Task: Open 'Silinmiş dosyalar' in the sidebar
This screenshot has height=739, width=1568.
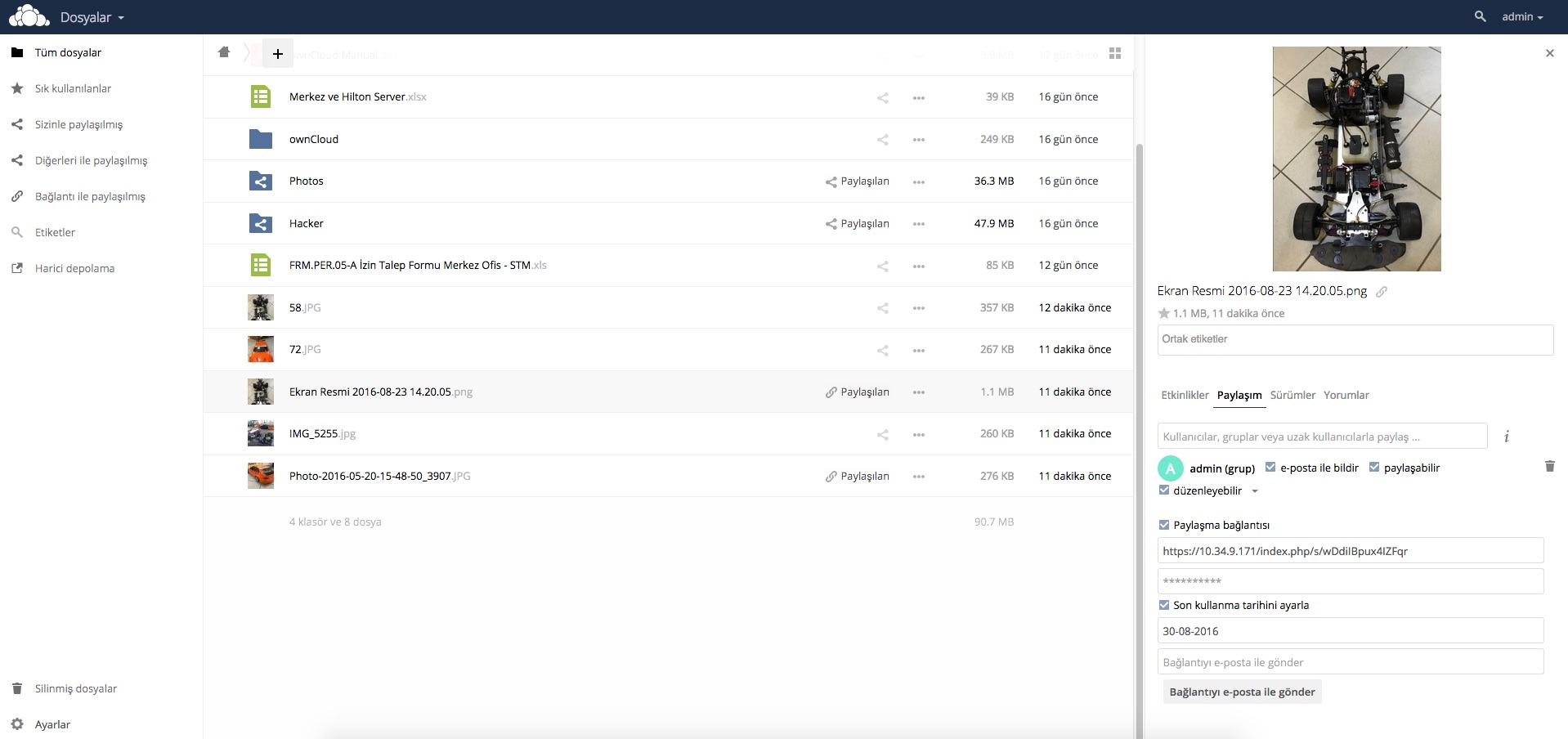Action: coord(75,688)
